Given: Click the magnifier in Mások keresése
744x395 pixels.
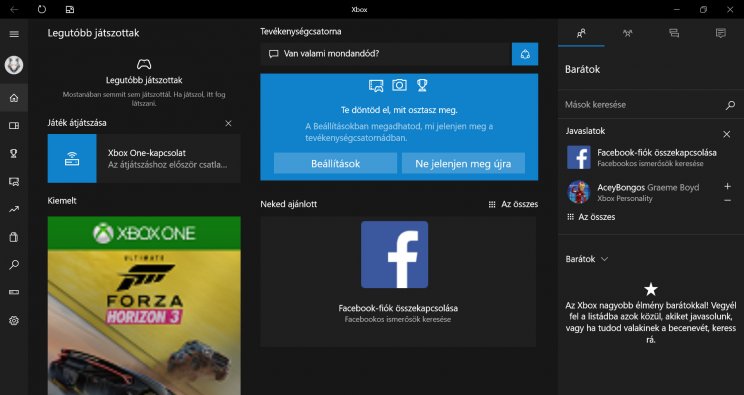Looking at the screenshot, I should [730, 105].
